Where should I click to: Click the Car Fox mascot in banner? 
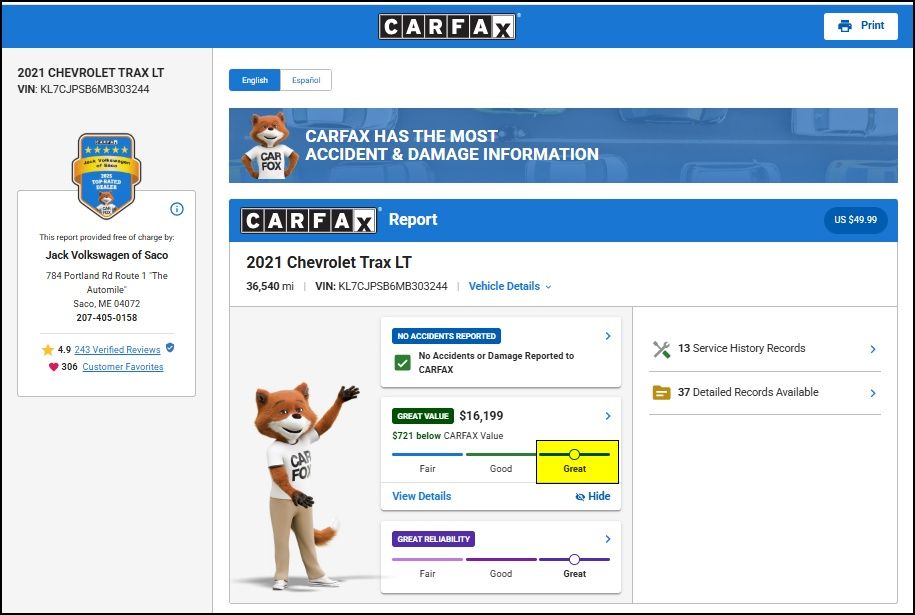click(268, 146)
